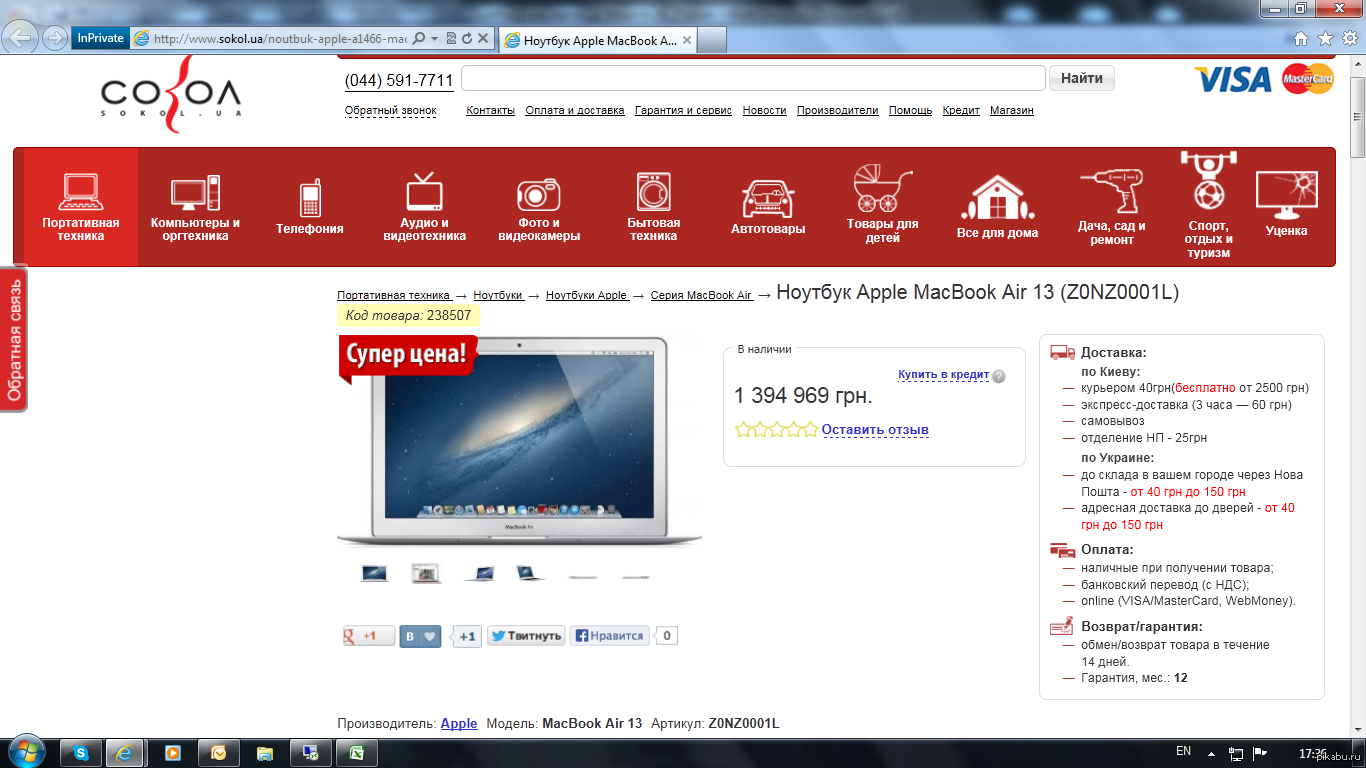Click the help question mark beside Купить в кредит

click(999, 377)
